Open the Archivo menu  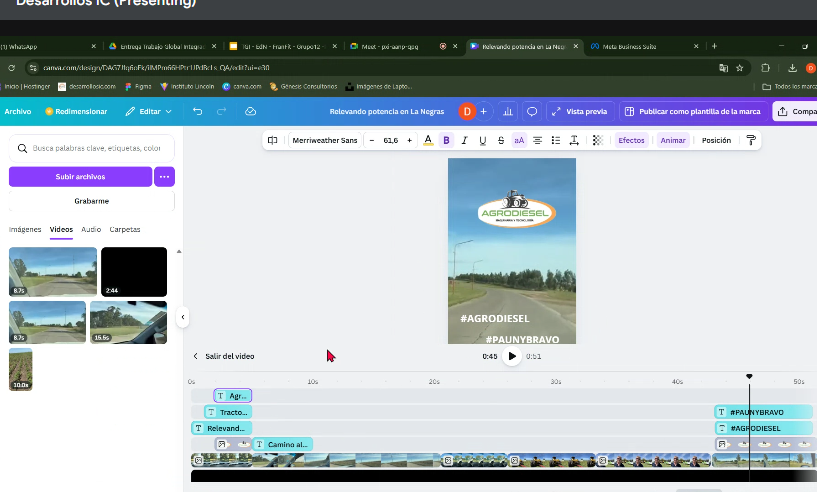(x=18, y=111)
